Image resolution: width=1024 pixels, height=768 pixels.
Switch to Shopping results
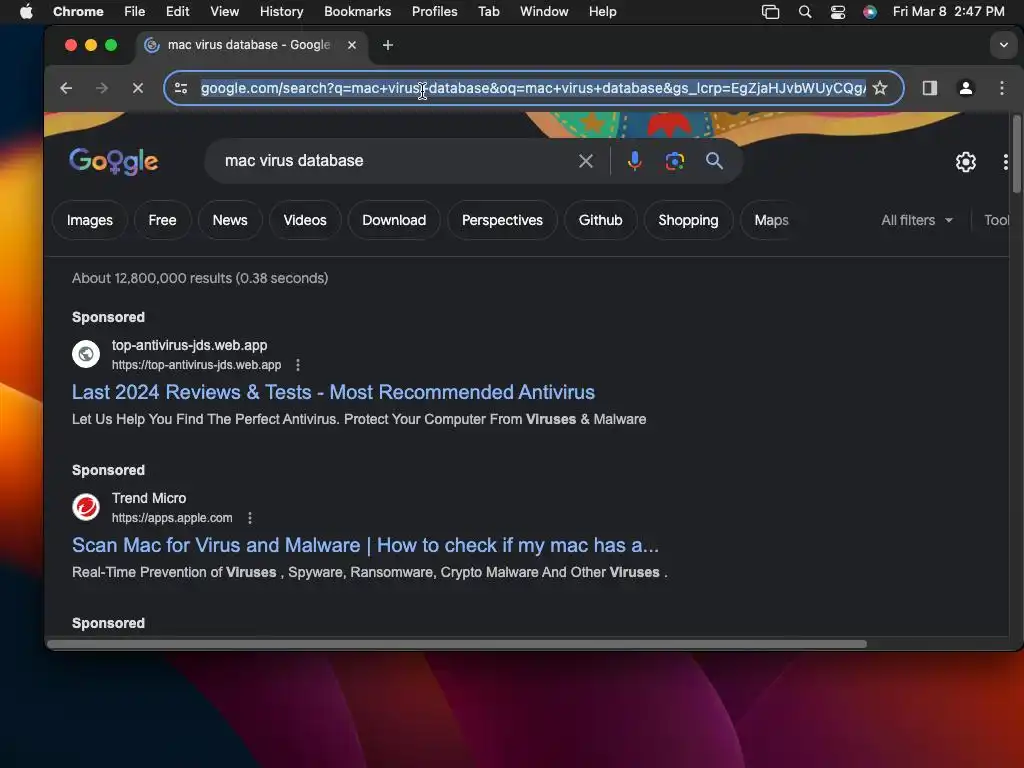(x=688, y=220)
